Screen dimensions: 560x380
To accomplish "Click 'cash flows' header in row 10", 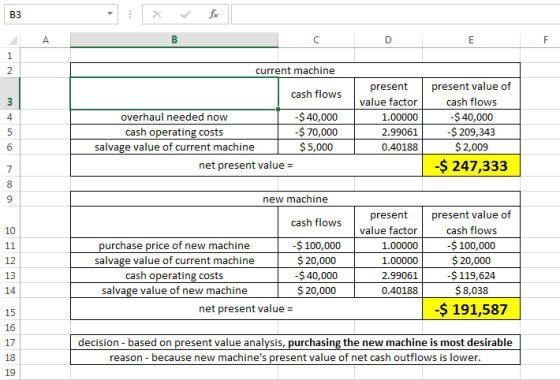I will click(316, 222).
